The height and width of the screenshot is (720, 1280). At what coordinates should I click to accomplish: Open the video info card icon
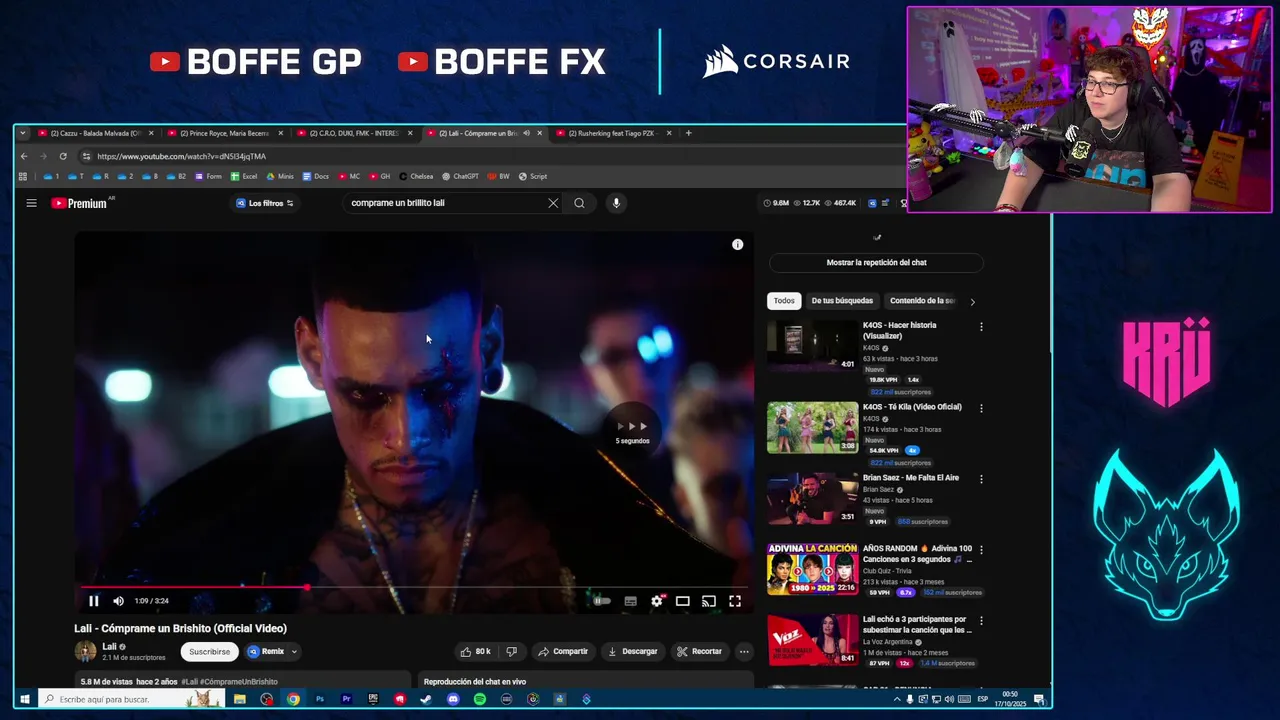pyautogui.click(x=737, y=245)
